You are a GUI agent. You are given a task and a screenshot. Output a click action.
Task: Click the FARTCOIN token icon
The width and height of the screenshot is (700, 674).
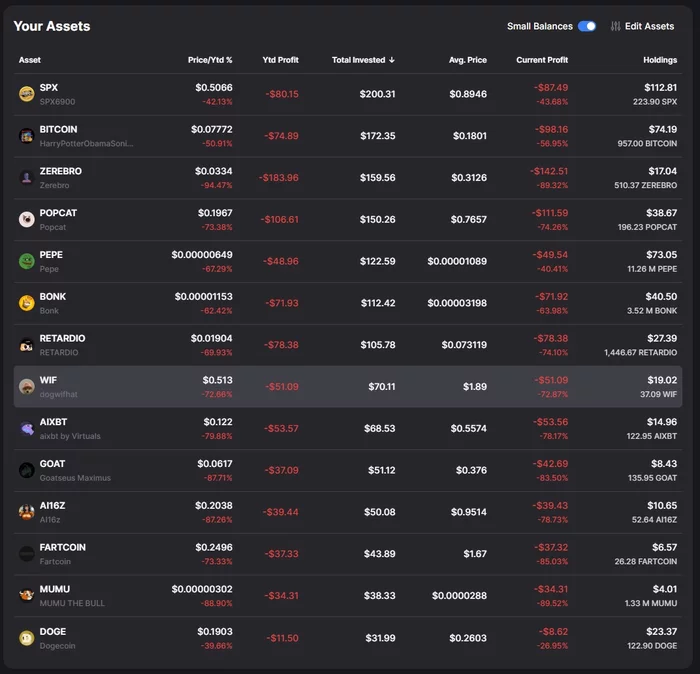pyautogui.click(x=27, y=553)
